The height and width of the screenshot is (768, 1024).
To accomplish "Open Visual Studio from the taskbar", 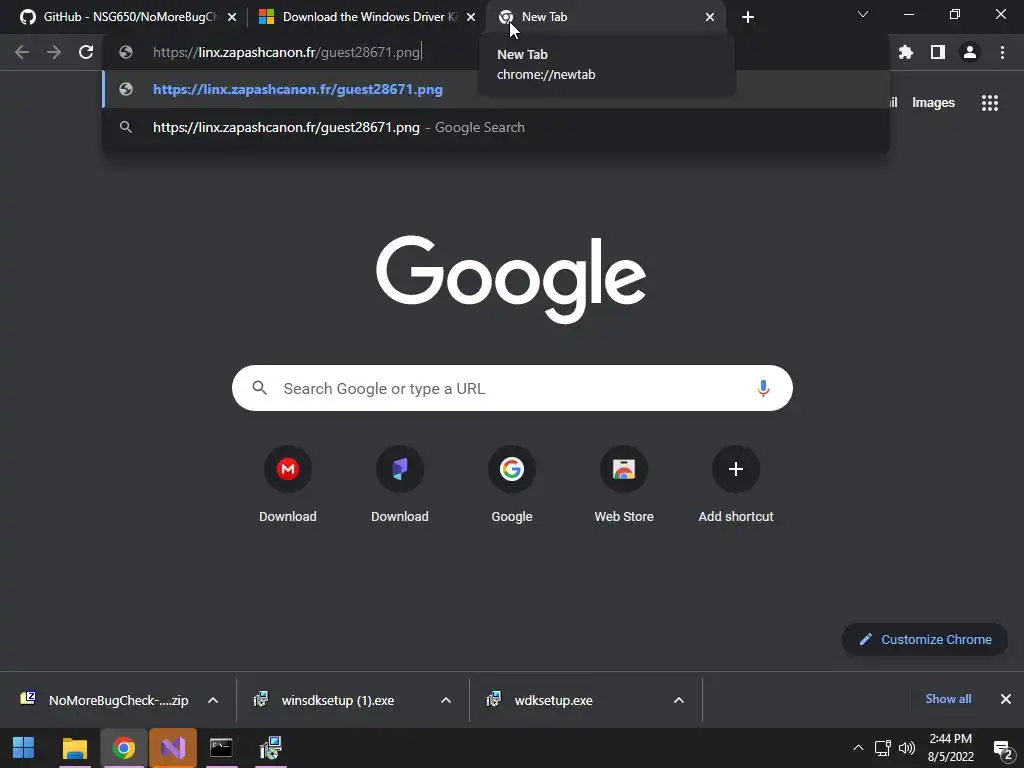I will [172, 748].
